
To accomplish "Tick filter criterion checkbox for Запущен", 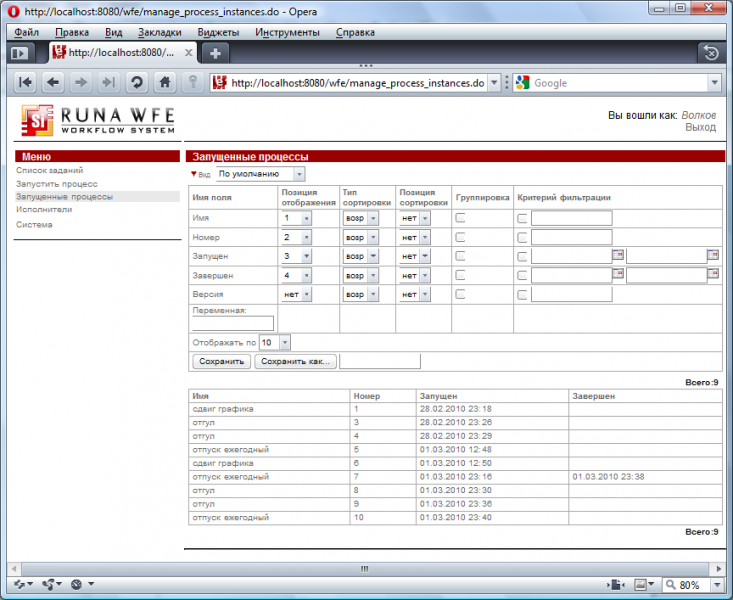I will (522, 257).
